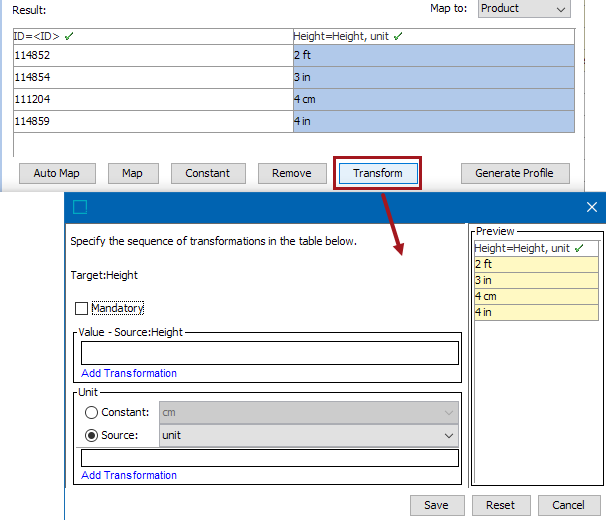Click Add Transformation link under Value
The image size is (606, 520).
pyautogui.click(x=129, y=373)
